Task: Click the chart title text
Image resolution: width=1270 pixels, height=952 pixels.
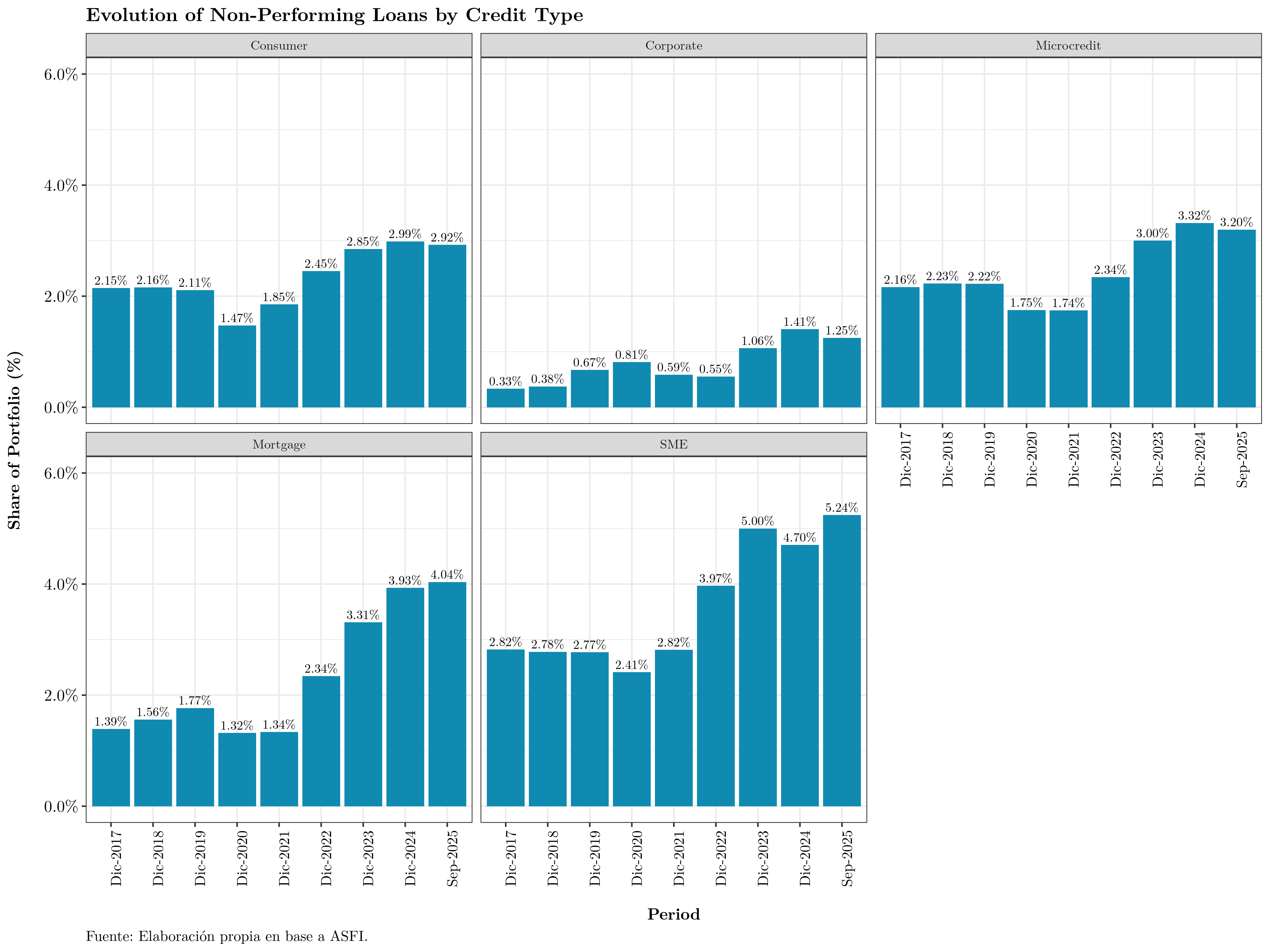Action: point(334,15)
